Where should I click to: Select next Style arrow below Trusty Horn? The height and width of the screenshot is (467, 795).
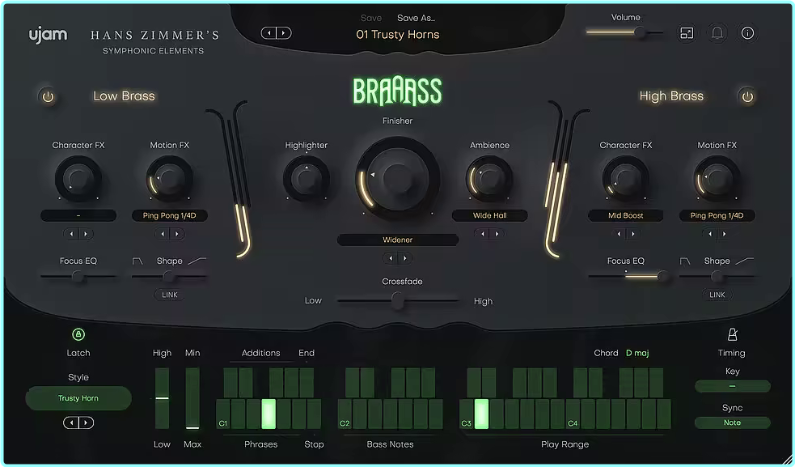pos(86,422)
